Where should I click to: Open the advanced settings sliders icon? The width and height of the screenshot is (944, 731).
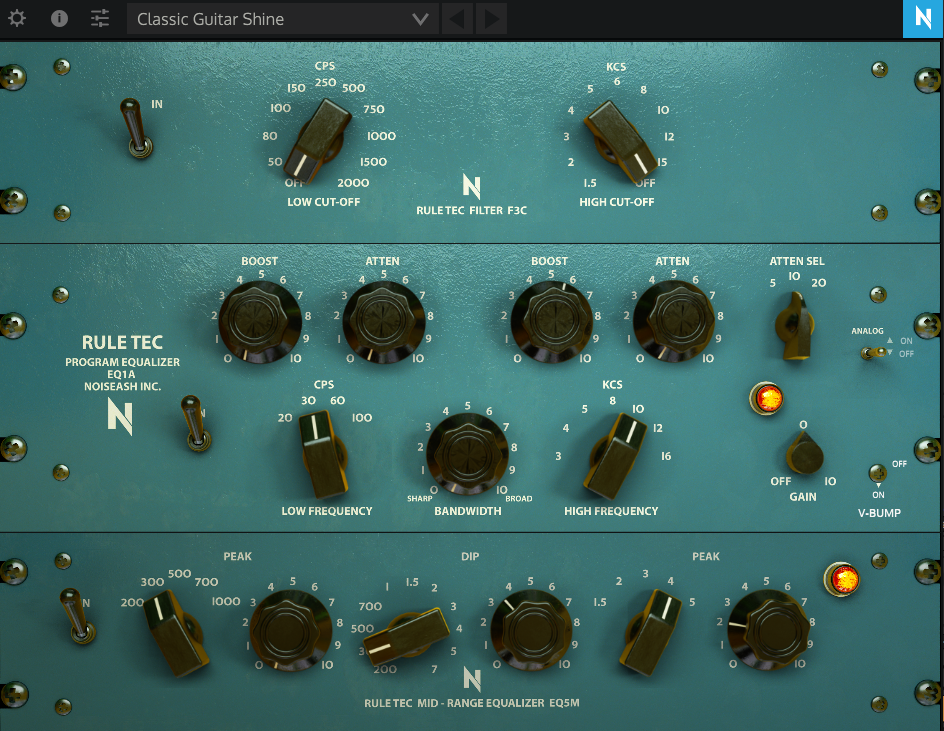click(99, 18)
